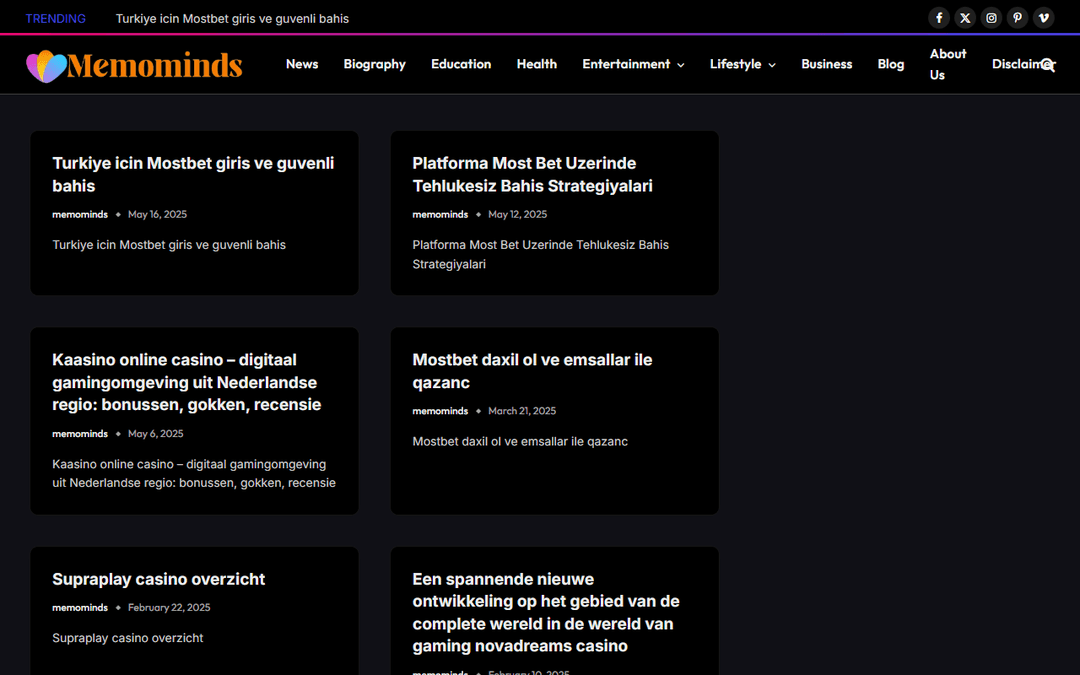The height and width of the screenshot is (675, 1080).
Task: Open 'Een spannende nieuwe ontwikkeling' article title
Action: coord(546,612)
